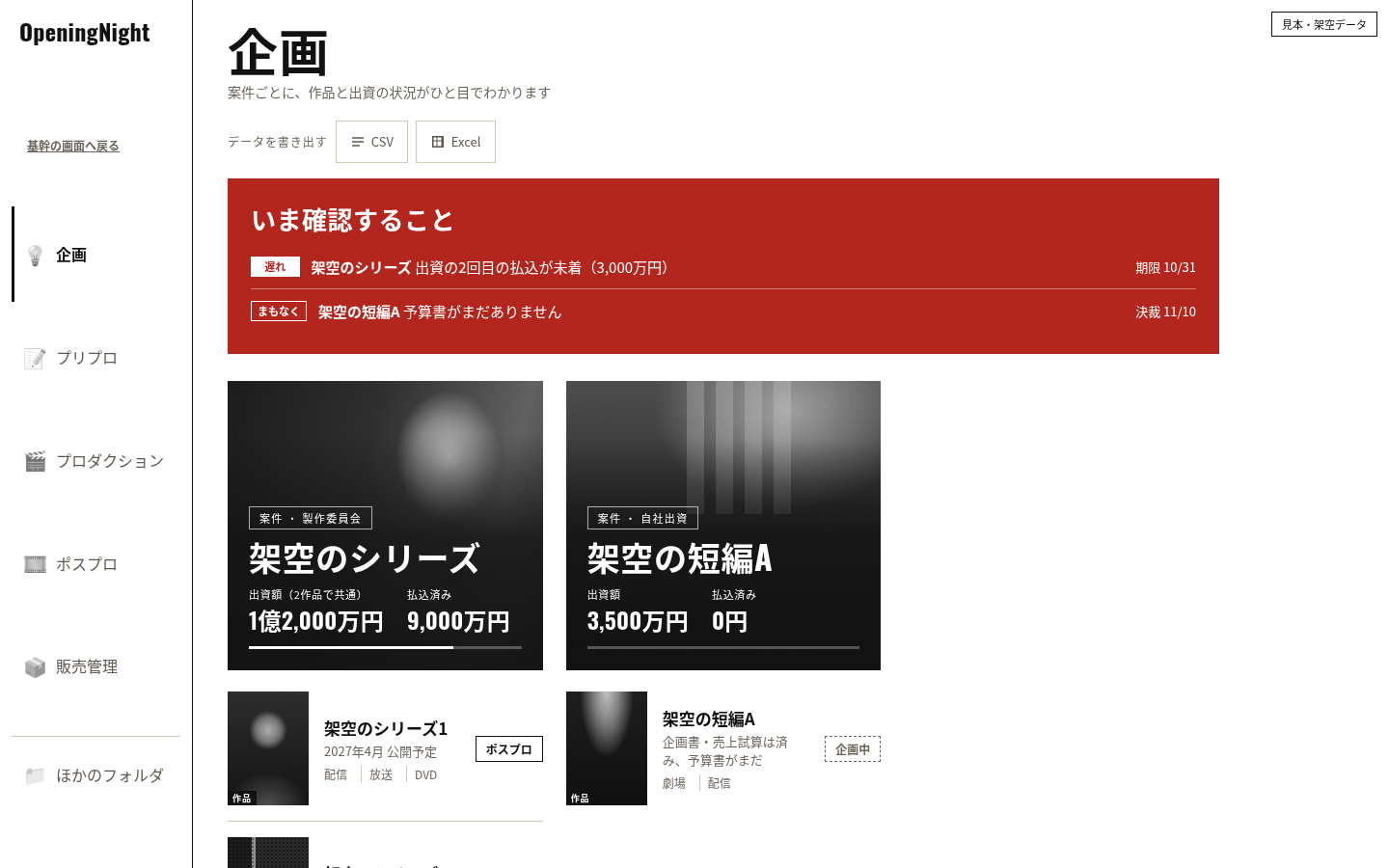This screenshot has width=1389, height=868.
Task: Switch to プロダクション section
Action: pos(96,461)
